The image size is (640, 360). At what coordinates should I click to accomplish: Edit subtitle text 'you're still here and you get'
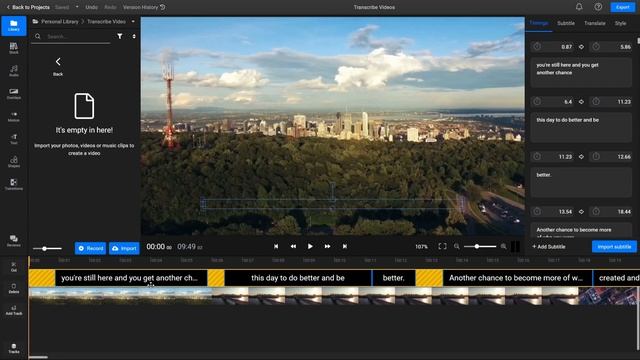581,72
